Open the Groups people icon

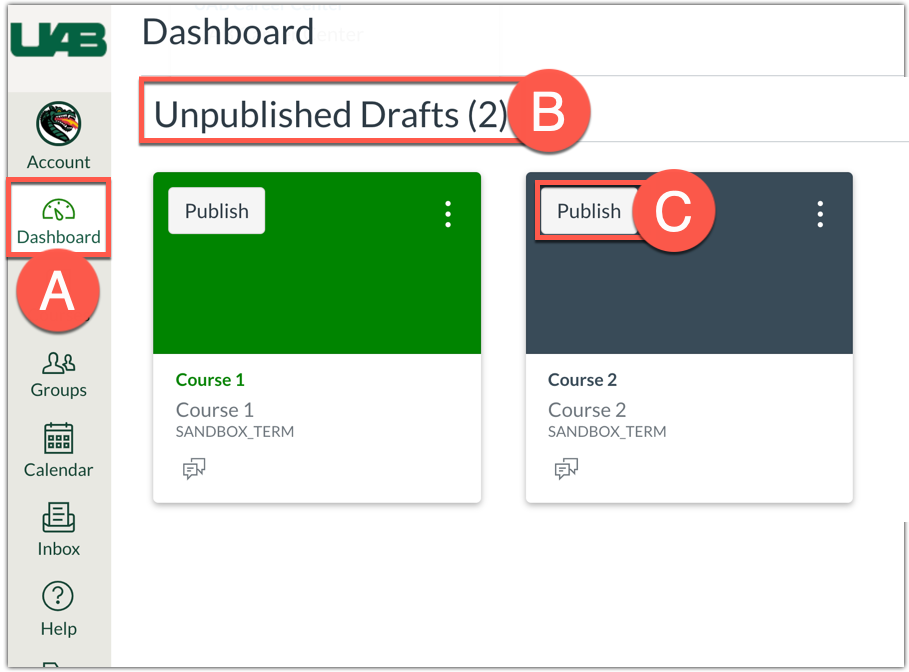point(58,361)
